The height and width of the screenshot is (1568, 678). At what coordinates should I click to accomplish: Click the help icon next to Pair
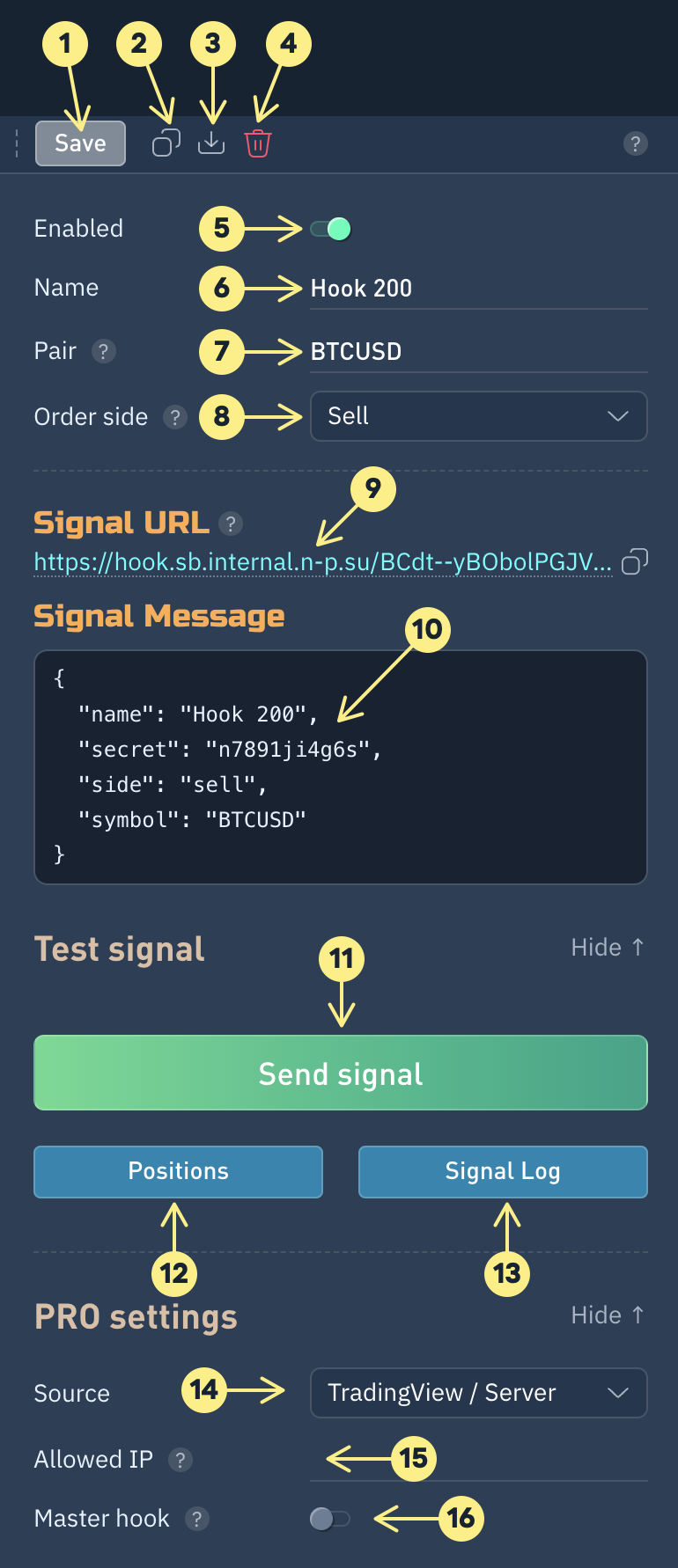(x=104, y=351)
